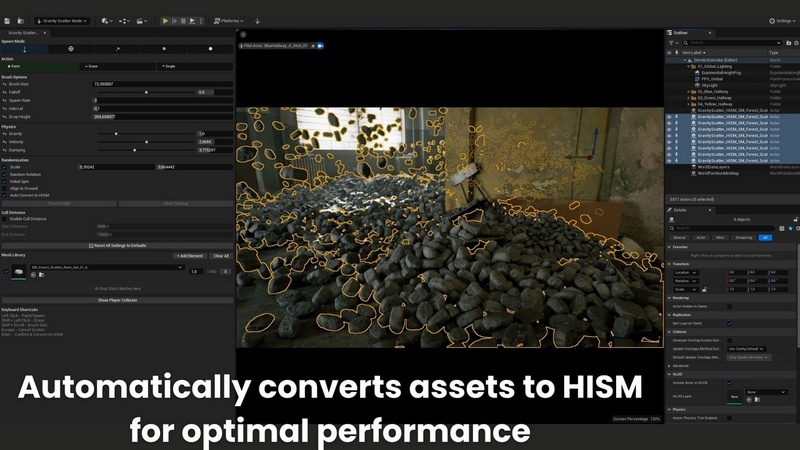Adjust the Falloff slider

click(x=146, y=92)
